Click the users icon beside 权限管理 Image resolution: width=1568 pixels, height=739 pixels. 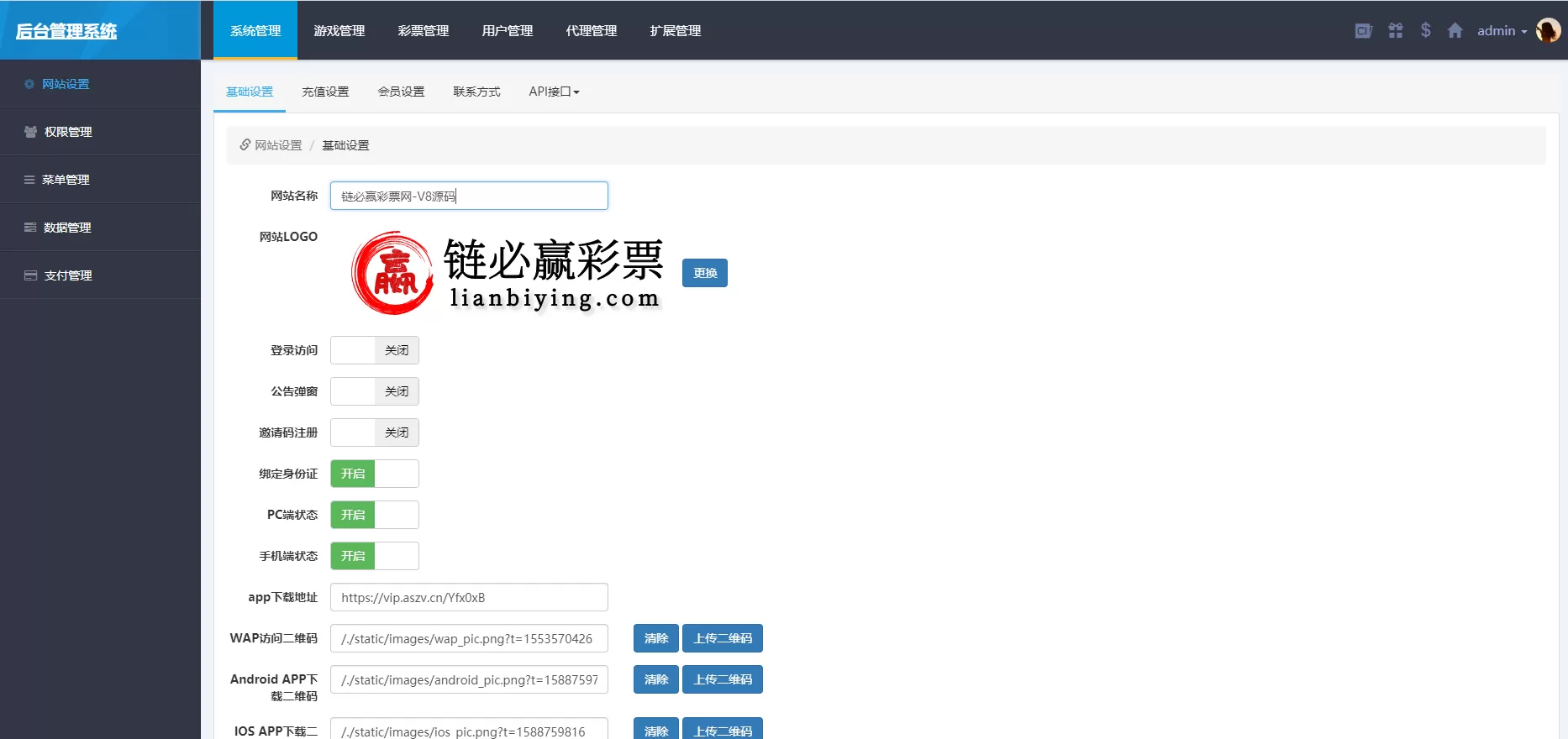tap(30, 132)
